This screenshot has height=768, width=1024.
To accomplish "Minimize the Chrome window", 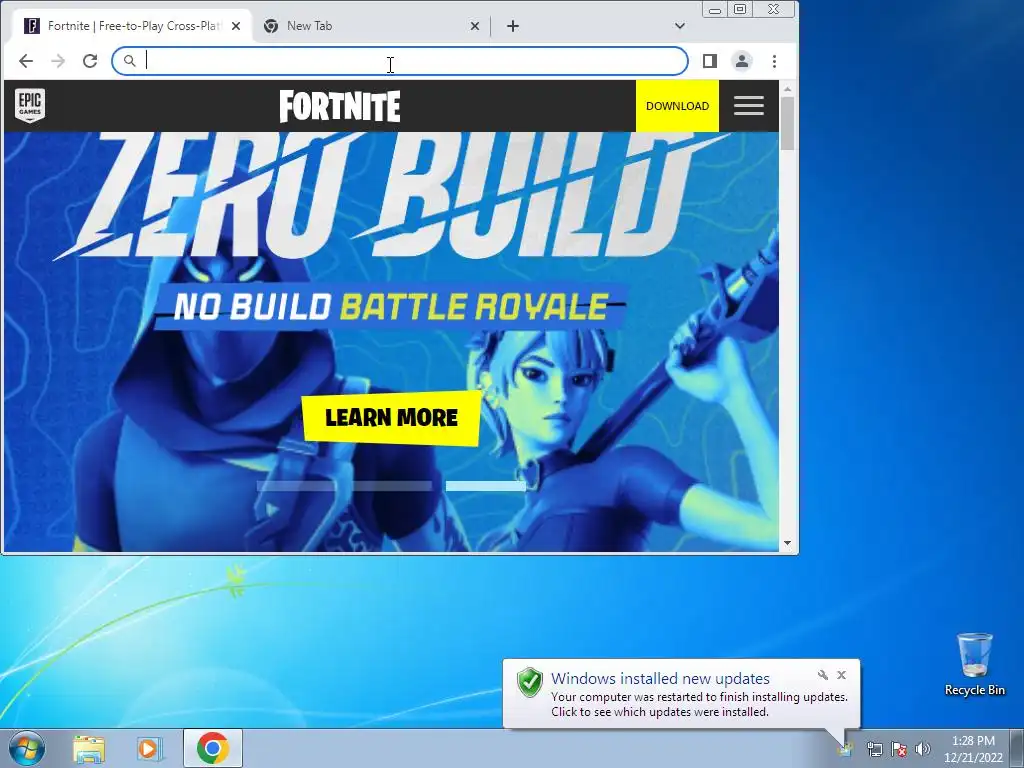I will click(715, 10).
